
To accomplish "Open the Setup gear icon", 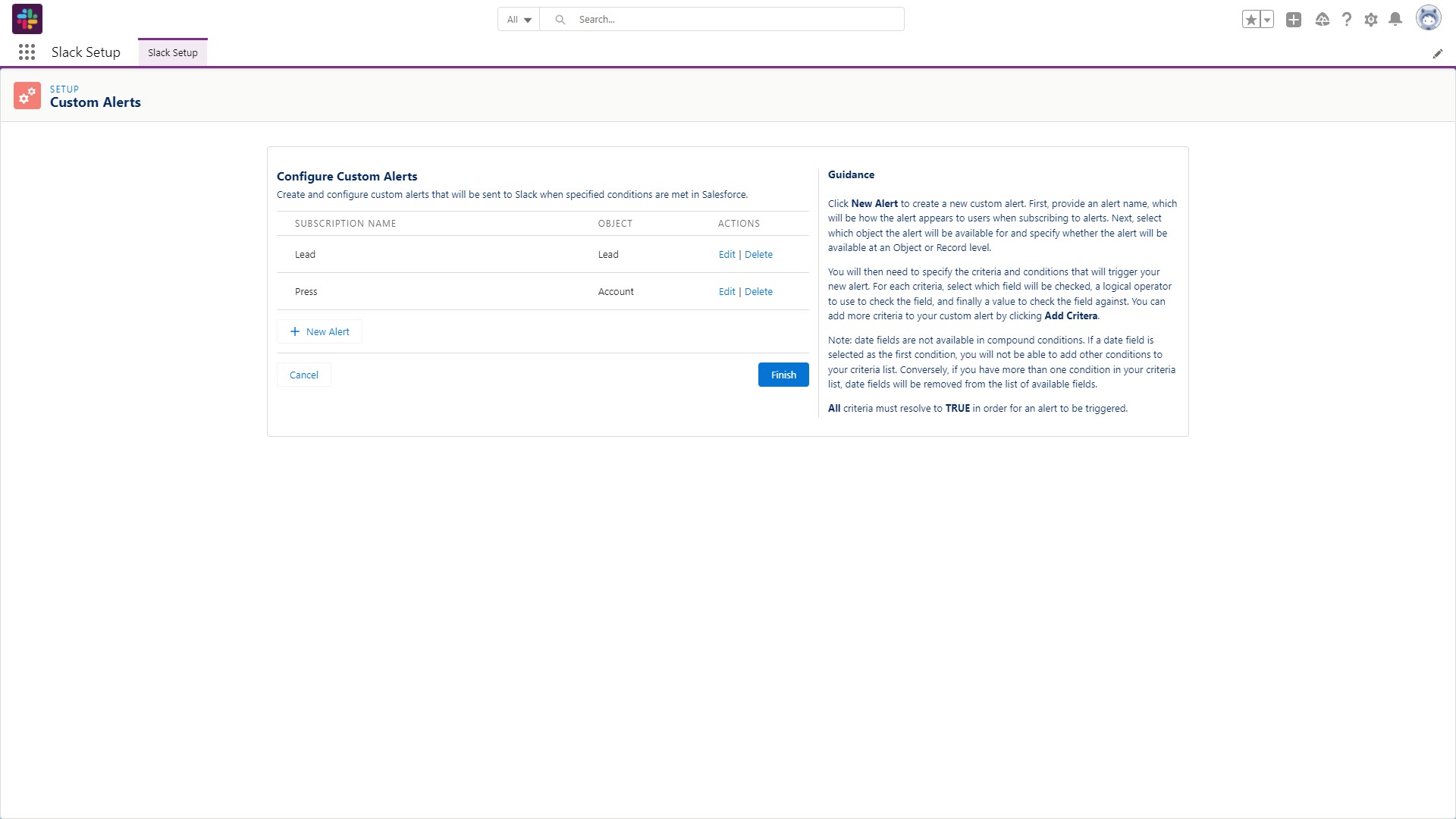I will click(1371, 20).
